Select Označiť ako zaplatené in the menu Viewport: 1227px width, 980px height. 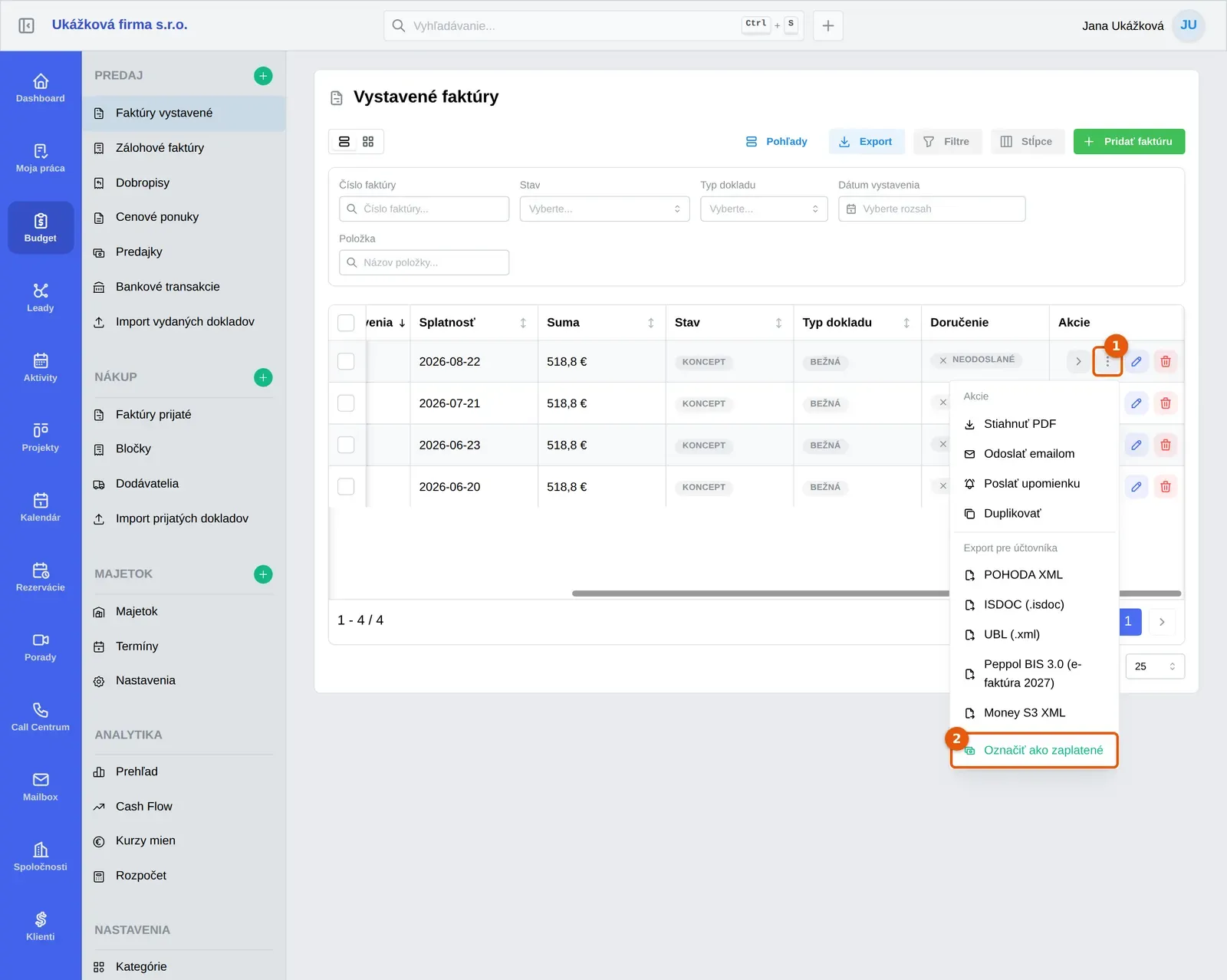click(x=1034, y=750)
